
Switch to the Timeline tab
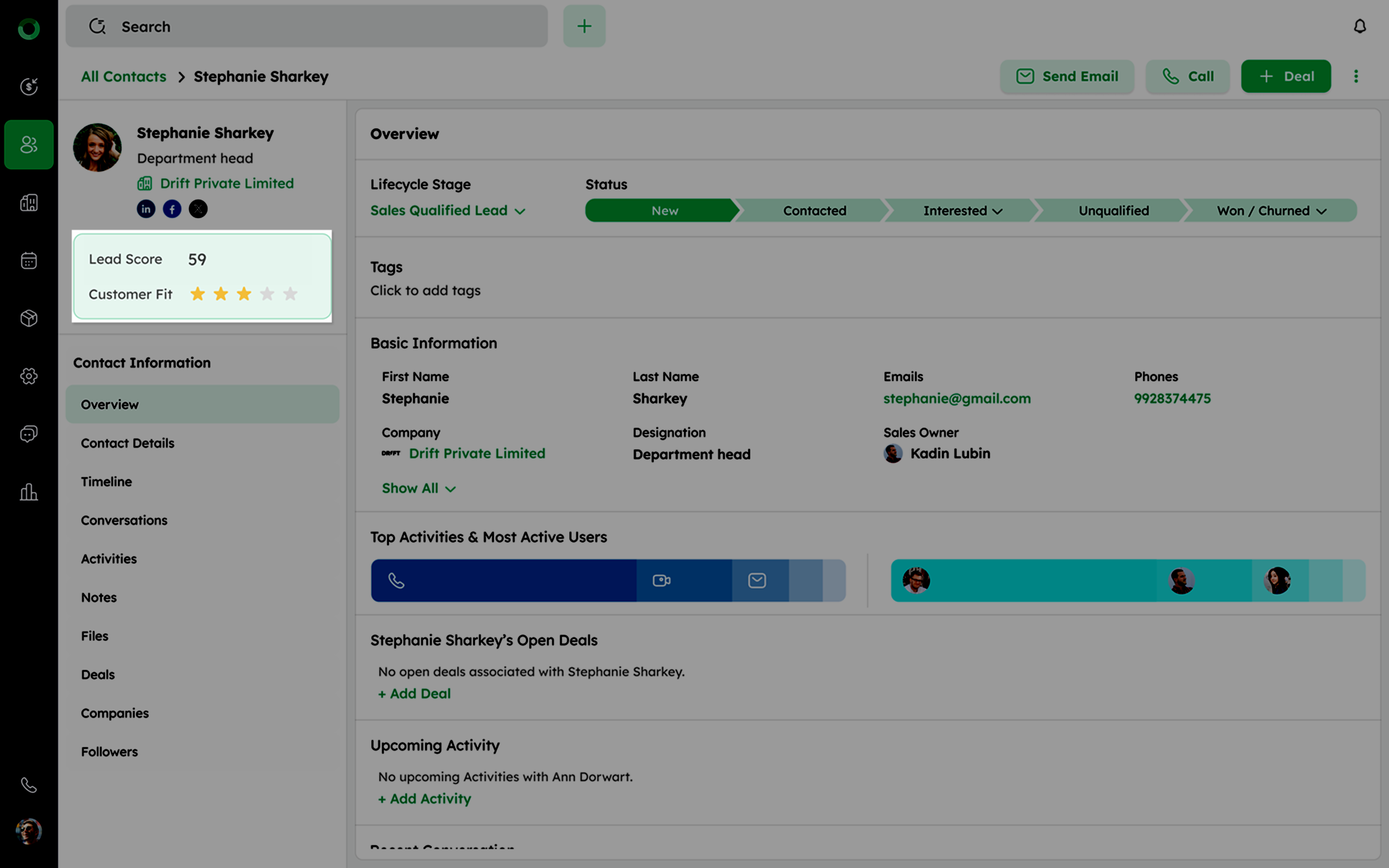[106, 482]
